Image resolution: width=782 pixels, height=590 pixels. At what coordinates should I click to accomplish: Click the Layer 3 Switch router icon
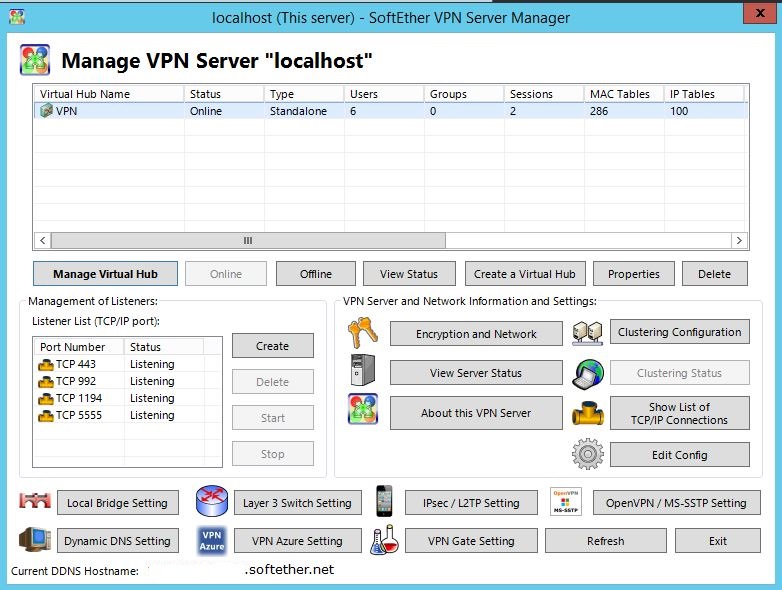[212, 502]
